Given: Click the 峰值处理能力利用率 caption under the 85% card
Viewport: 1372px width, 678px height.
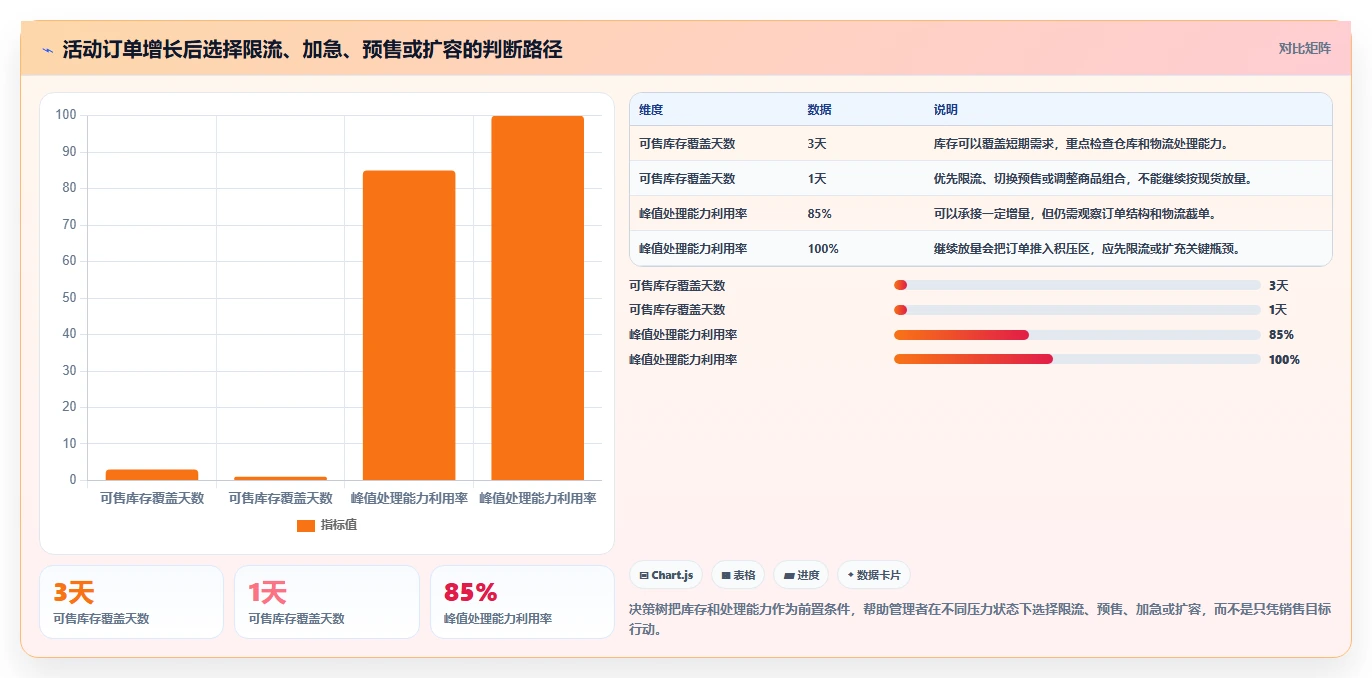Looking at the screenshot, I should pos(498,619).
